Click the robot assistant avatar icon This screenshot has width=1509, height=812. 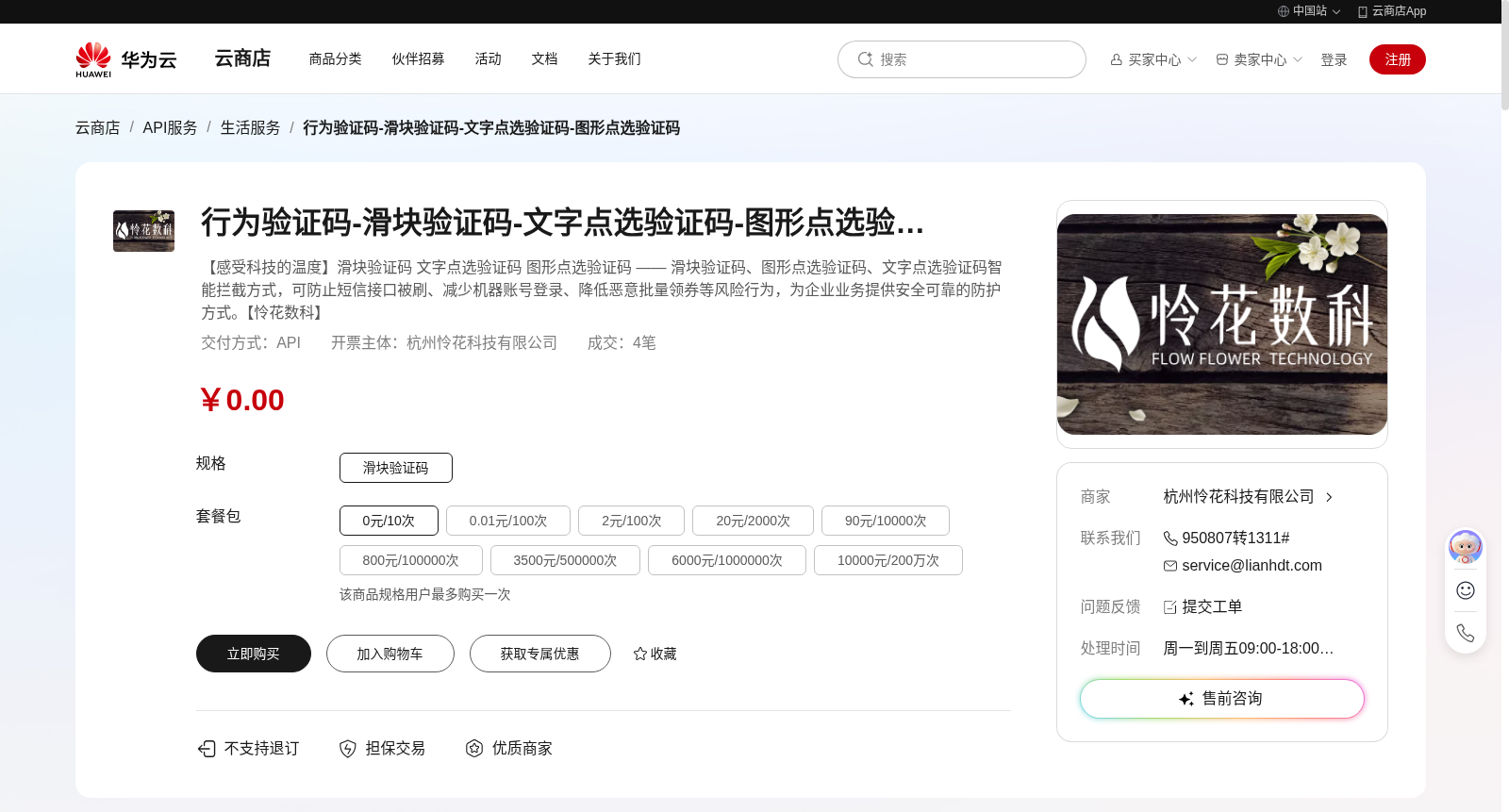coord(1466,547)
